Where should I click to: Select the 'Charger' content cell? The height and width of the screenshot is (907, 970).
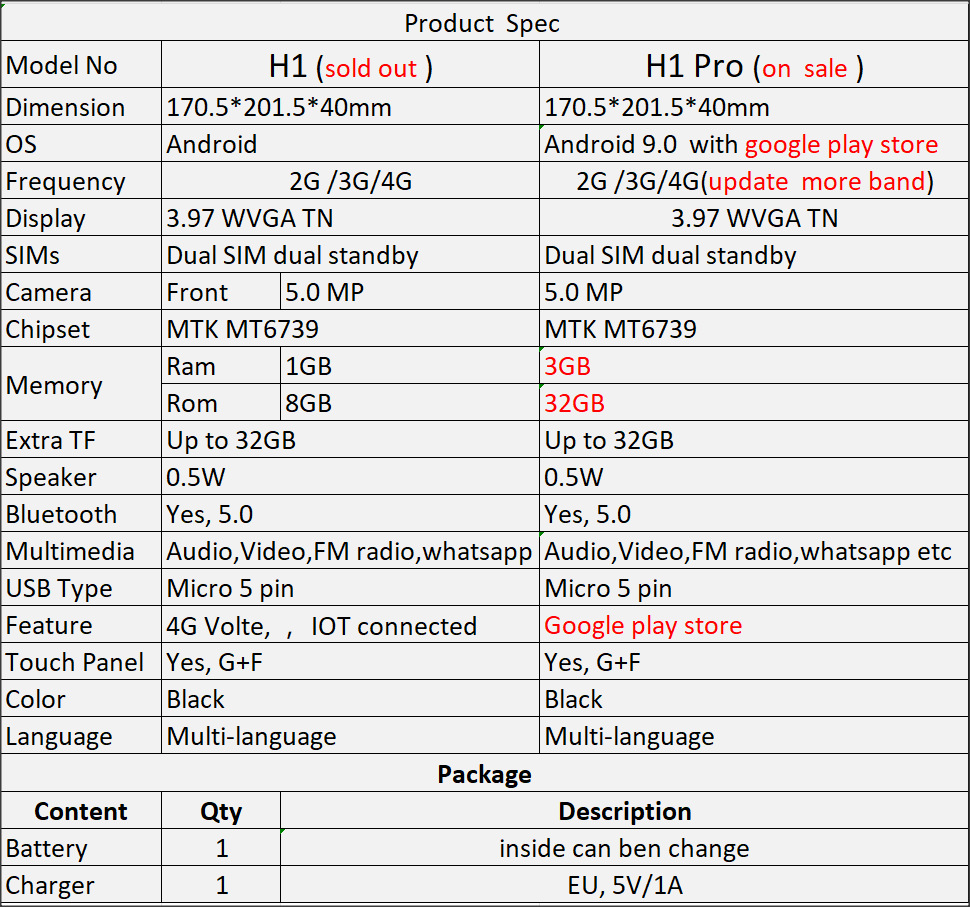(x=81, y=885)
